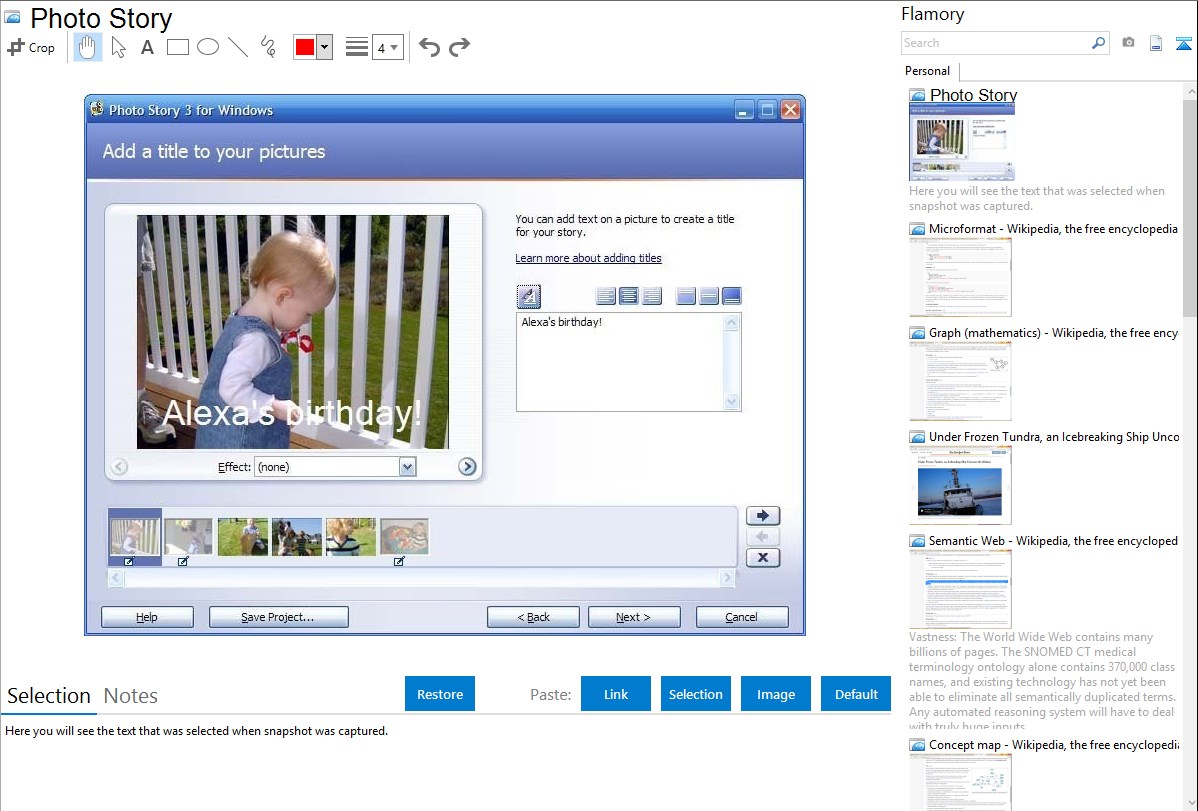The height and width of the screenshot is (811, 1198).
Task: Select the sixth filmstrip picture
Action: tap(404, 537)
